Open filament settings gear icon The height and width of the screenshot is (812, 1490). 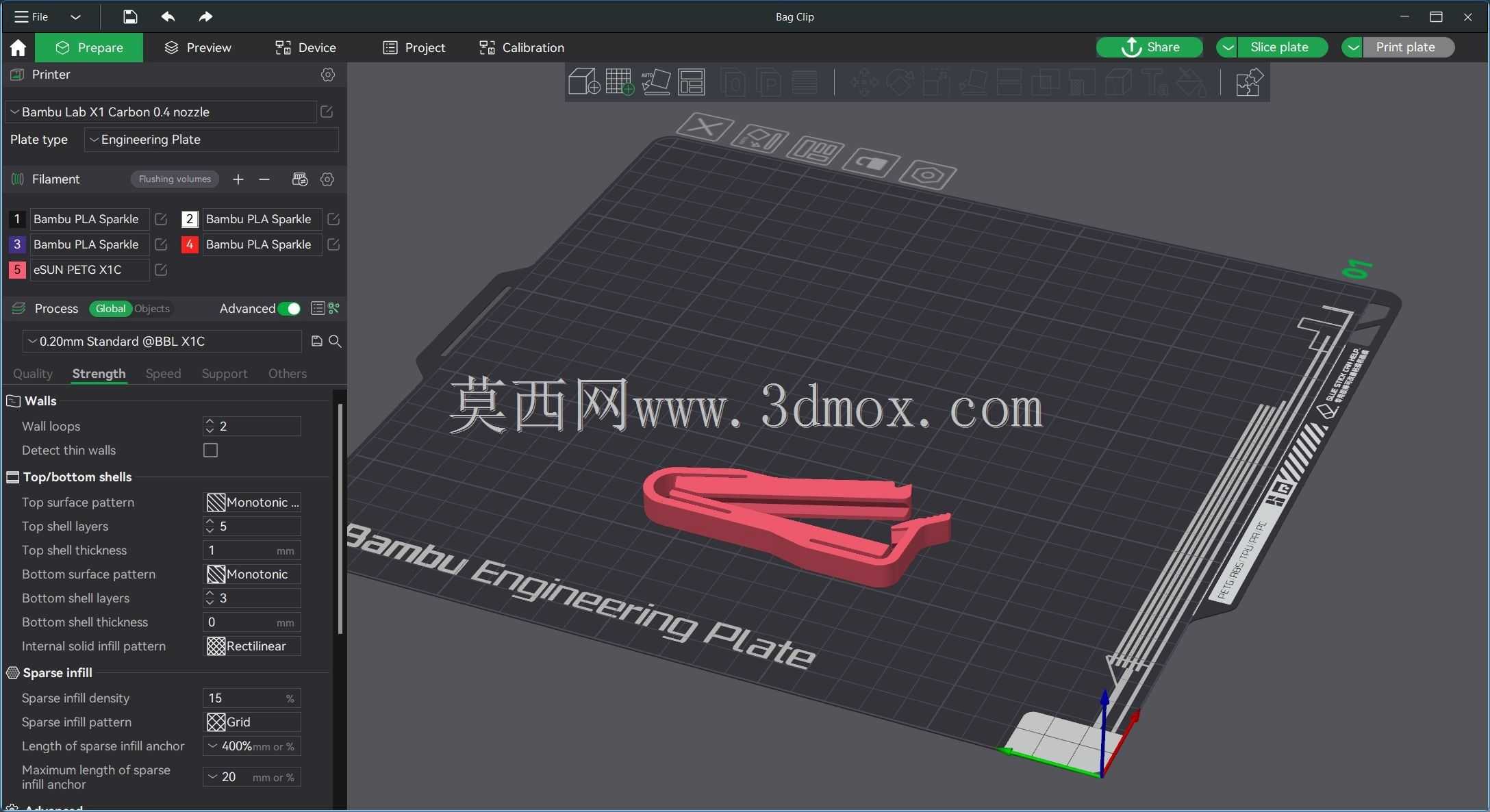327,179
